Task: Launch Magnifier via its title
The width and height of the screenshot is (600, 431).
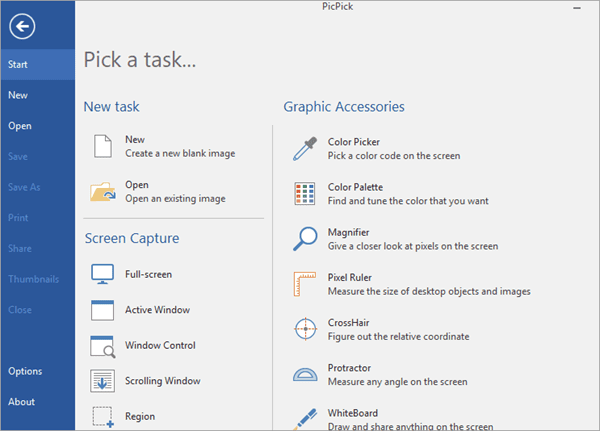Action: pyautogui.click(x=348, y=232)
